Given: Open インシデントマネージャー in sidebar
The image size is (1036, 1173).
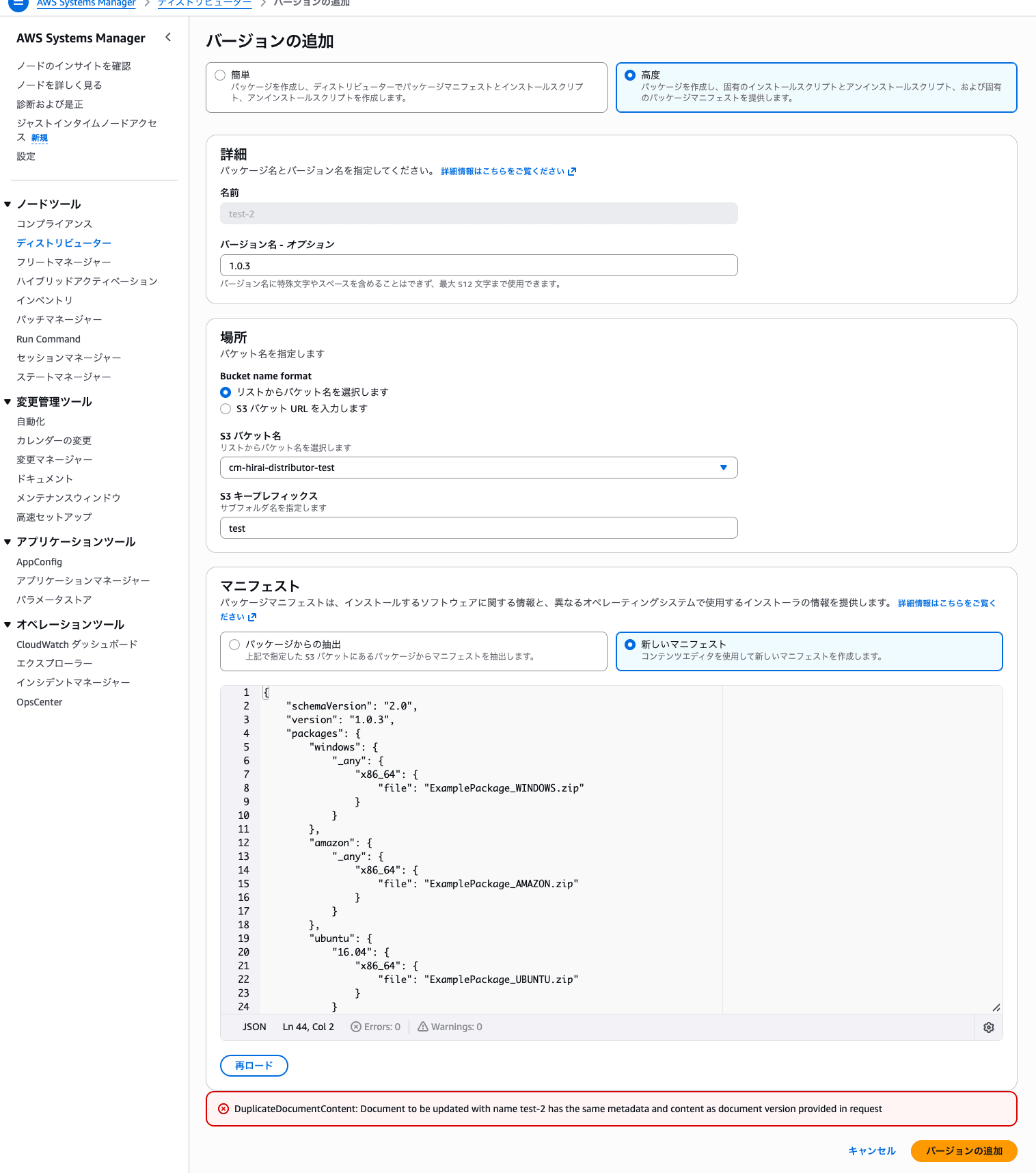Looking at the screenshot, I should (73, 683).
